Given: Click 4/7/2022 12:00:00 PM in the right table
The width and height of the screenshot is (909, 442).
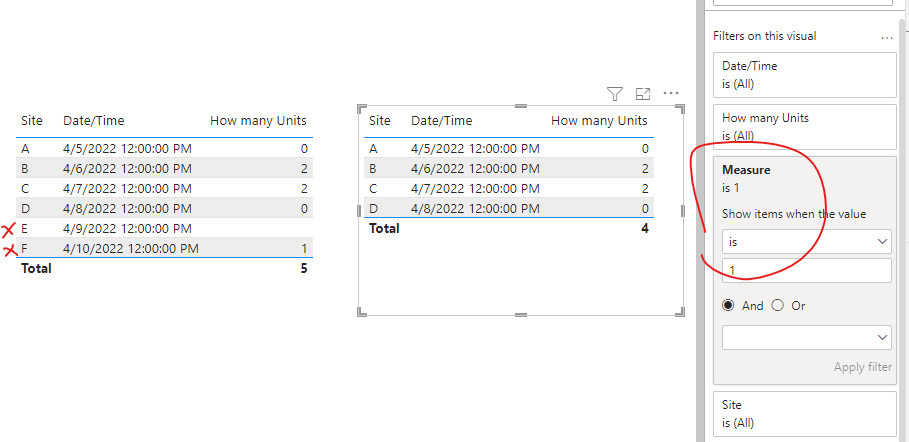Looking at the screenshot, I should (475, 189).
